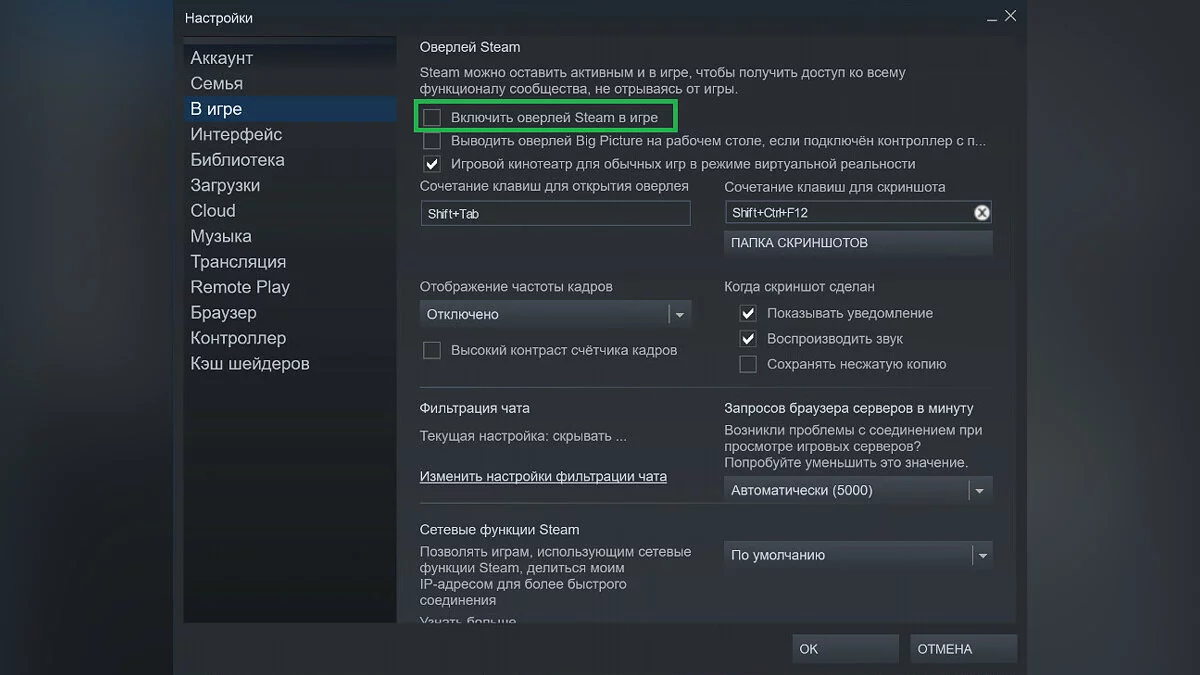The image size is (1200, 675).
Task: Click the ОТМЕНА button
Action: (963, 649)
